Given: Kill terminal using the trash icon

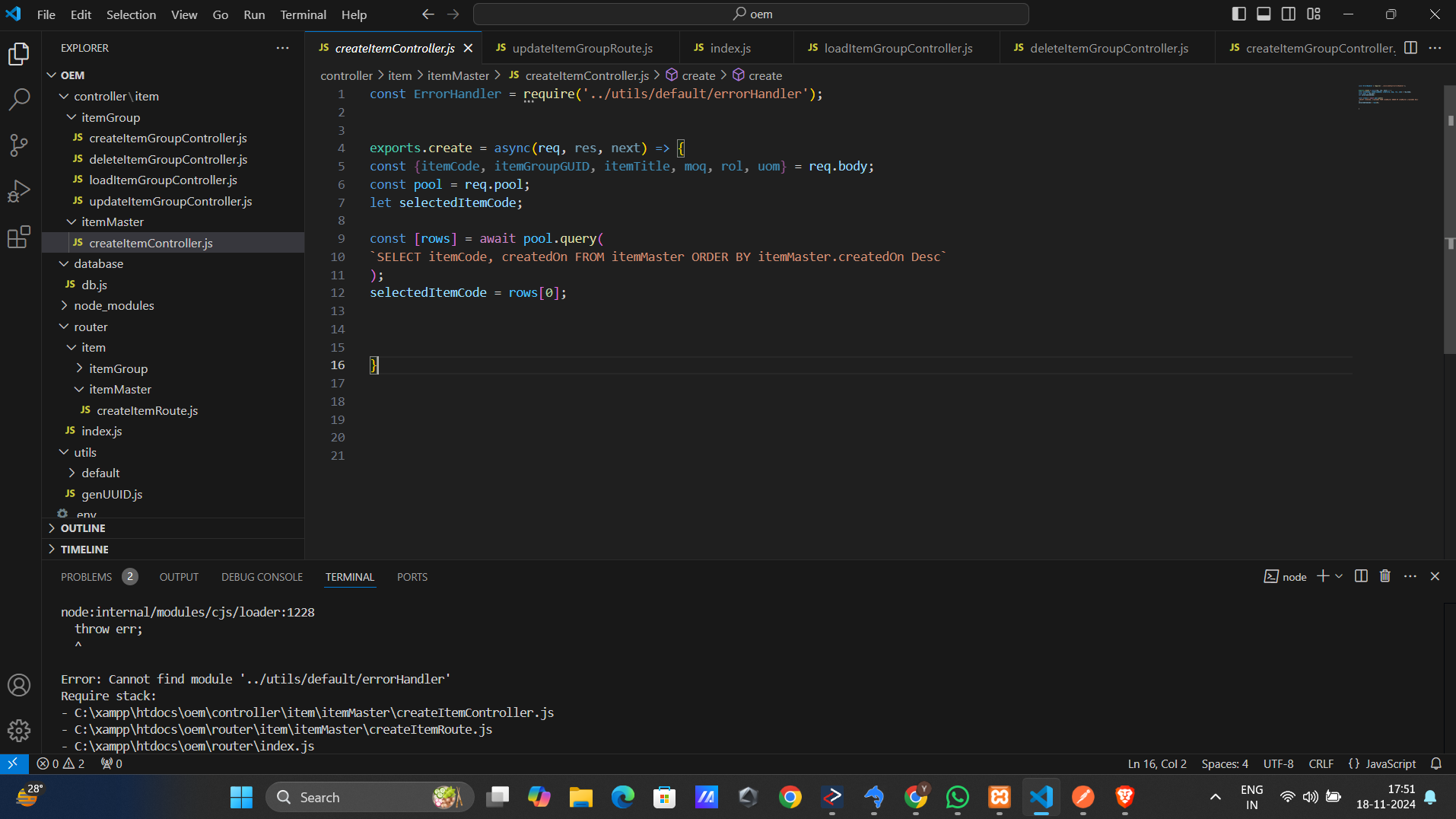Looking at the screenshot, I should coord(1384,576).
